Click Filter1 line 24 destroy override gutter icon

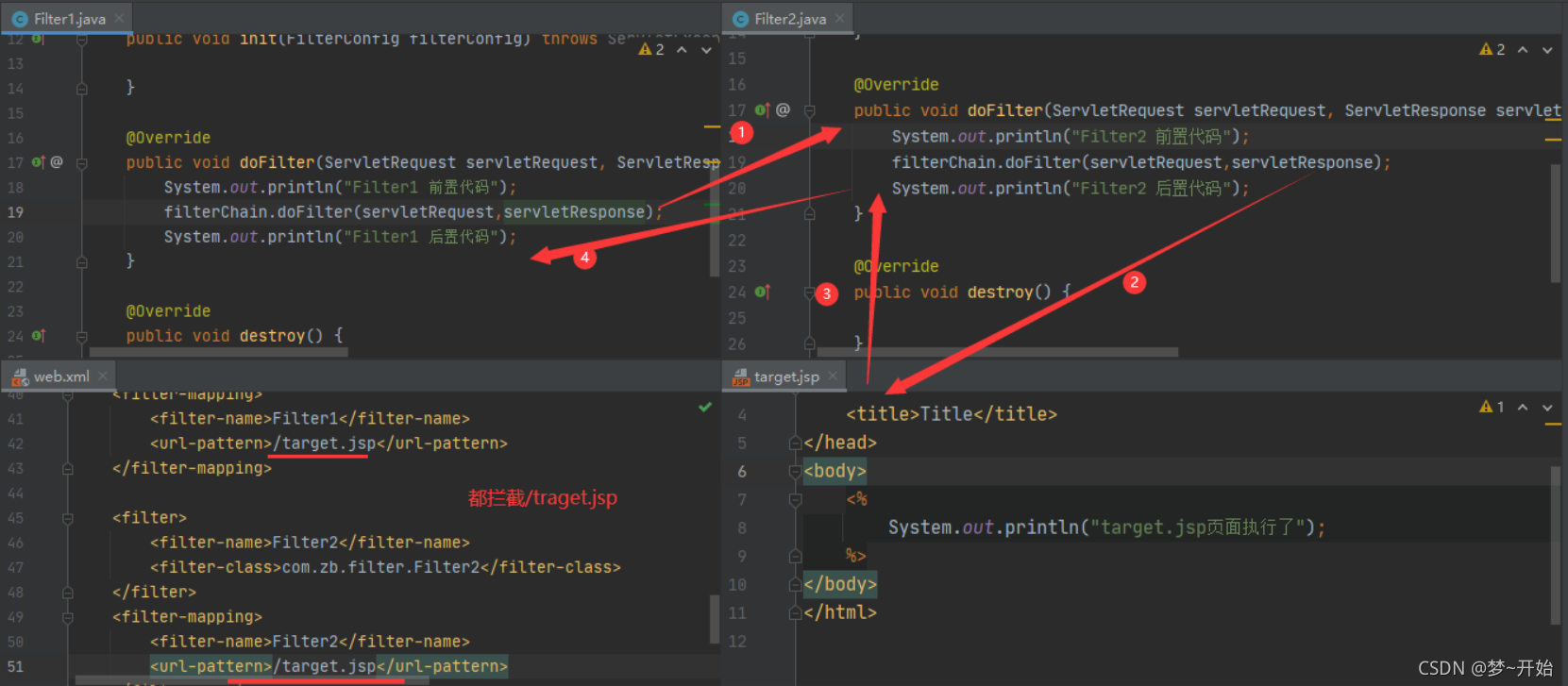pos(38,336)
